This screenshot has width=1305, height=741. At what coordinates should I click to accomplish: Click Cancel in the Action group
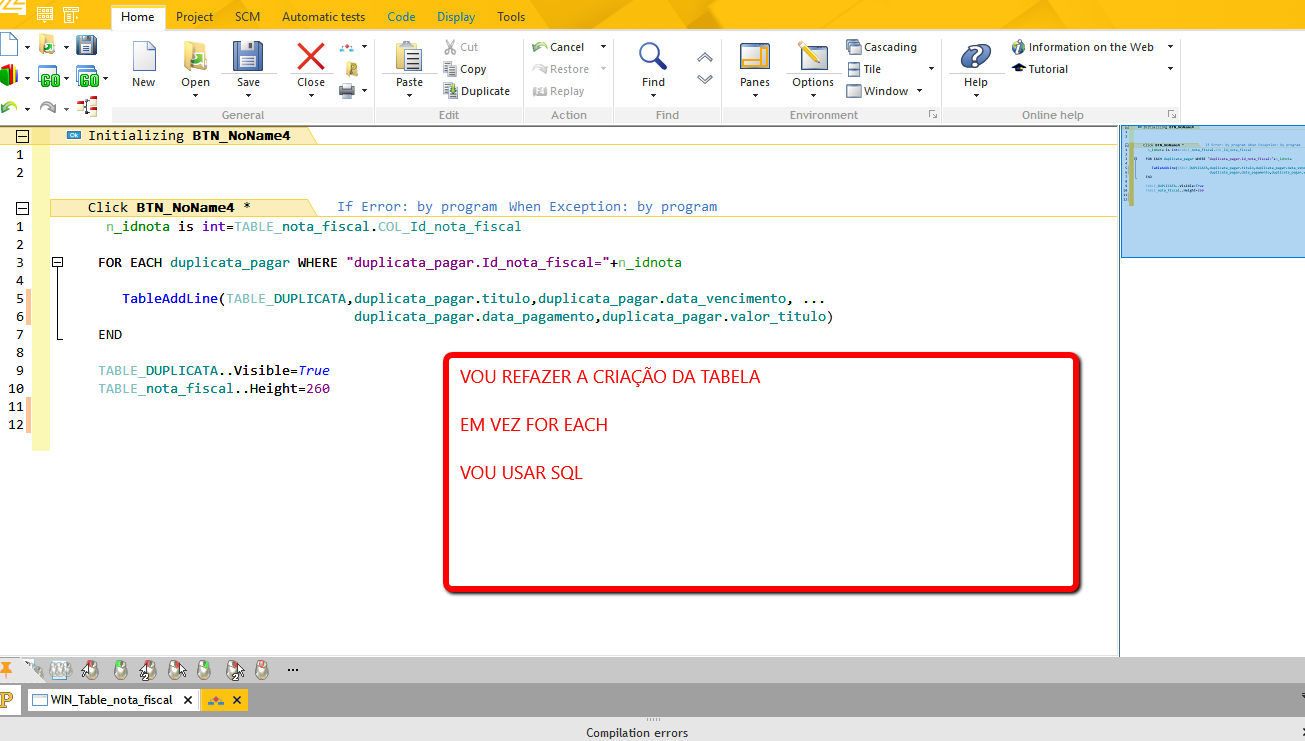click(565, 46)
